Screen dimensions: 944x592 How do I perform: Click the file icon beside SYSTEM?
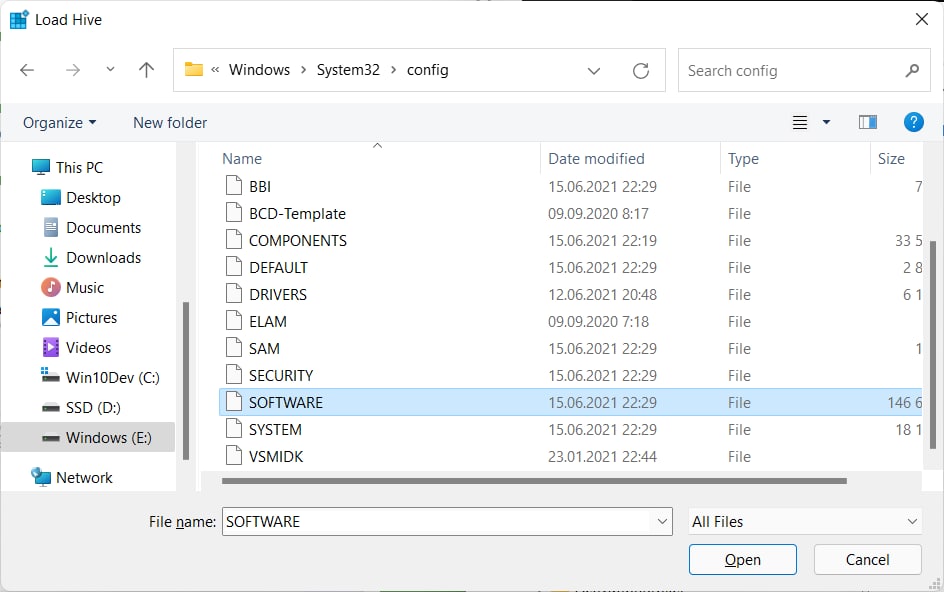pos(234,428)
